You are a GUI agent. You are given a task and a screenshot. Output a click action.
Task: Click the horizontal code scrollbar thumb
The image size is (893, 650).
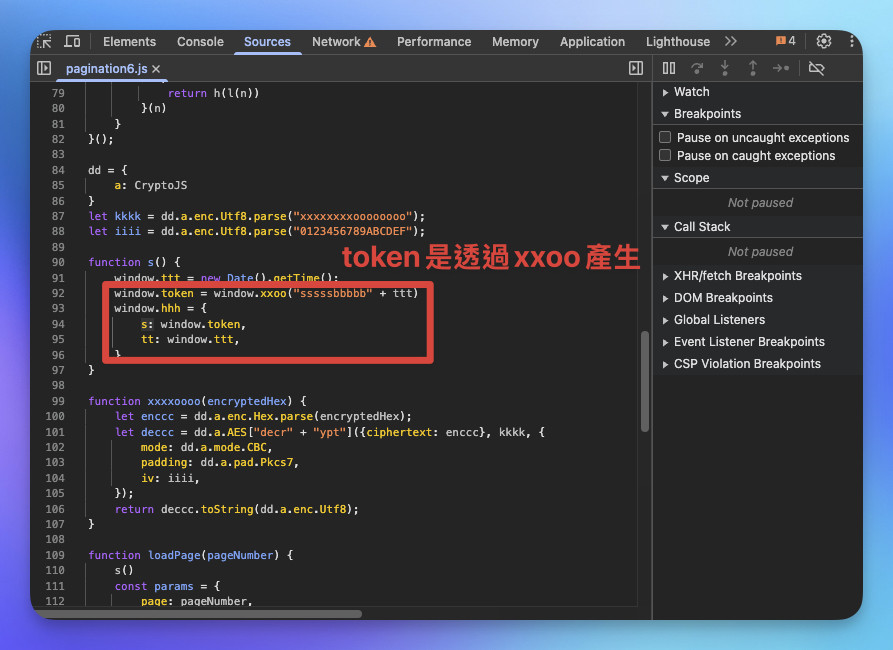pos(197,614)
